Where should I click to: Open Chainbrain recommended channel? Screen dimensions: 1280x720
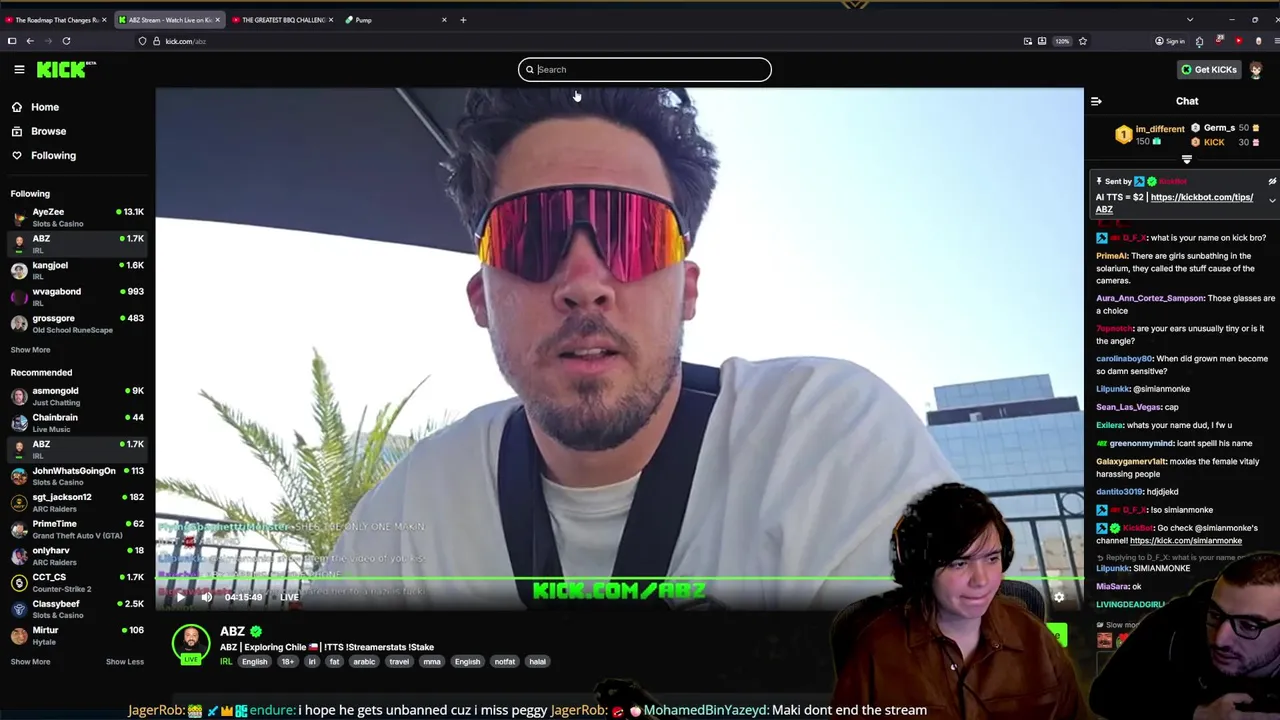(77, 422)
